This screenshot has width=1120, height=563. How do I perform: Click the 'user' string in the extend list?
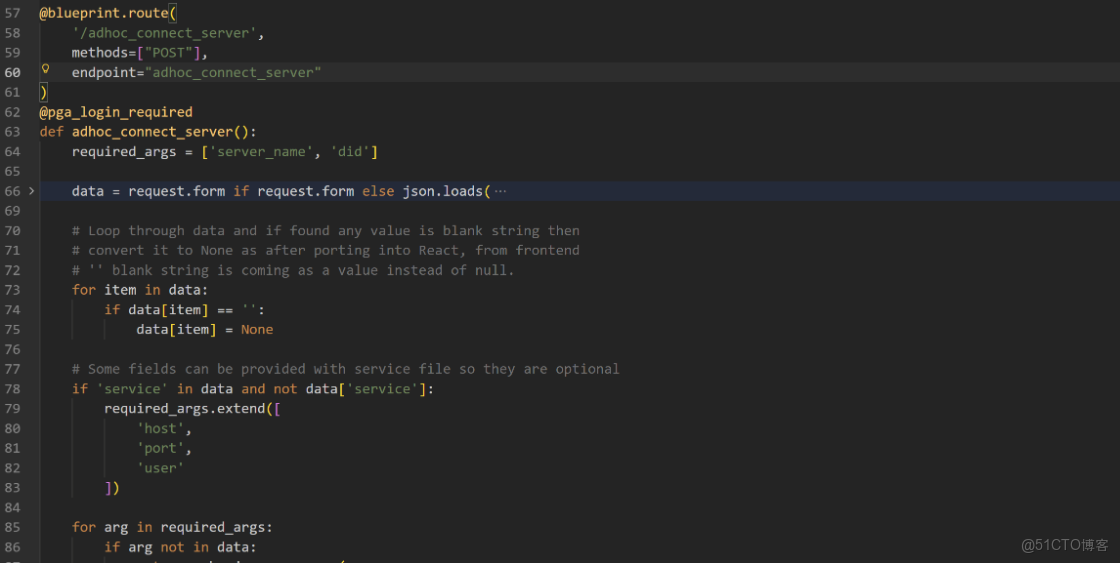coord(160,468)
